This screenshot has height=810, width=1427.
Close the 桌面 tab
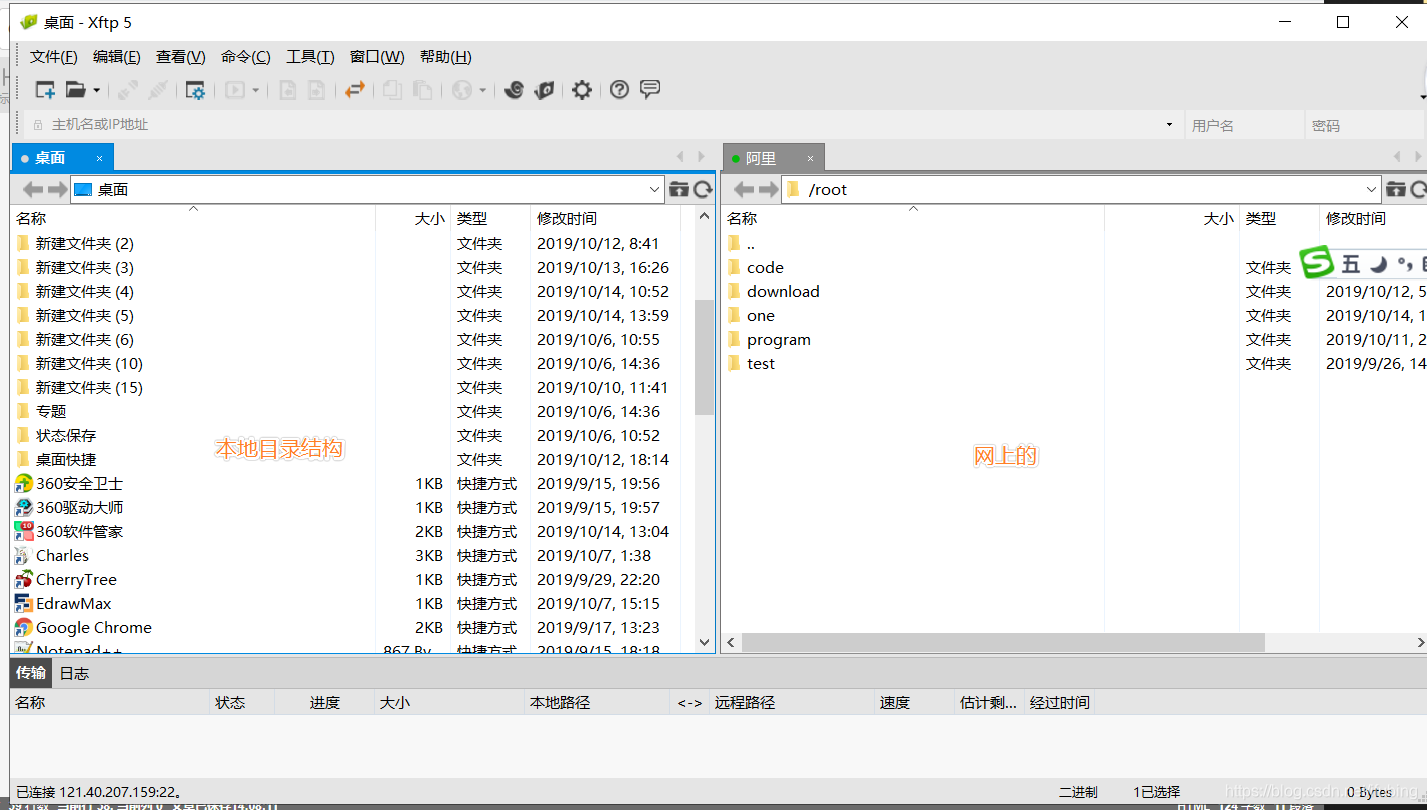coord(100,158)
